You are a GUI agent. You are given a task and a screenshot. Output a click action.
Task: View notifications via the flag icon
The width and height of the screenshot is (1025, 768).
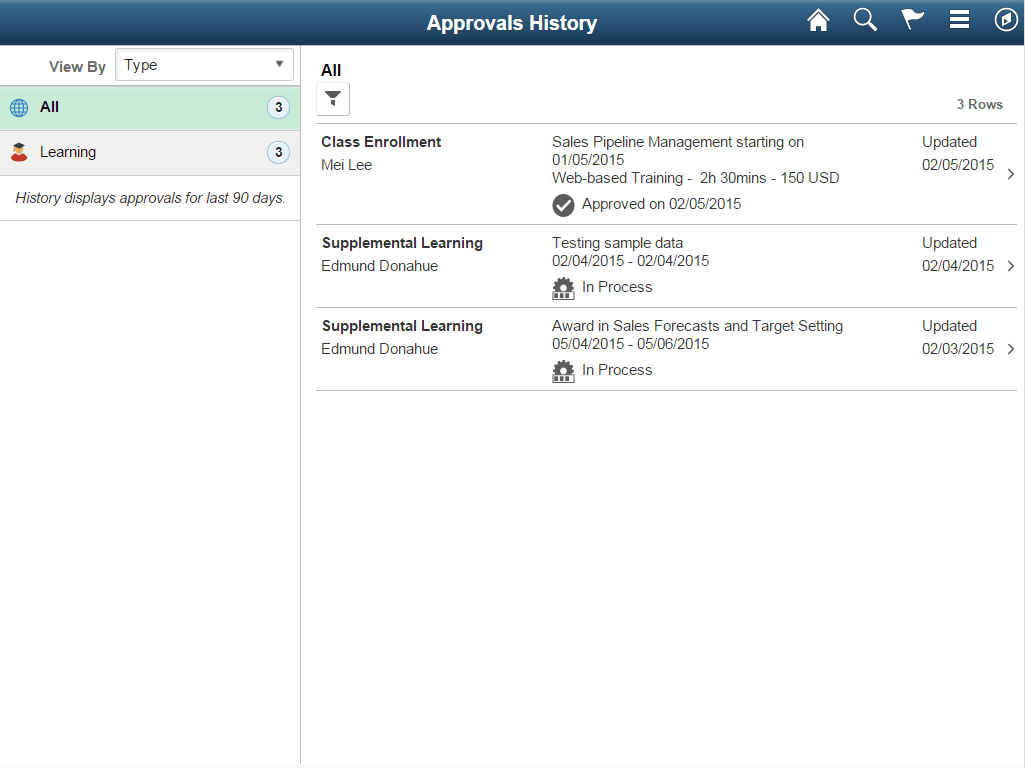pyautogui.click(x=911, y=19)
